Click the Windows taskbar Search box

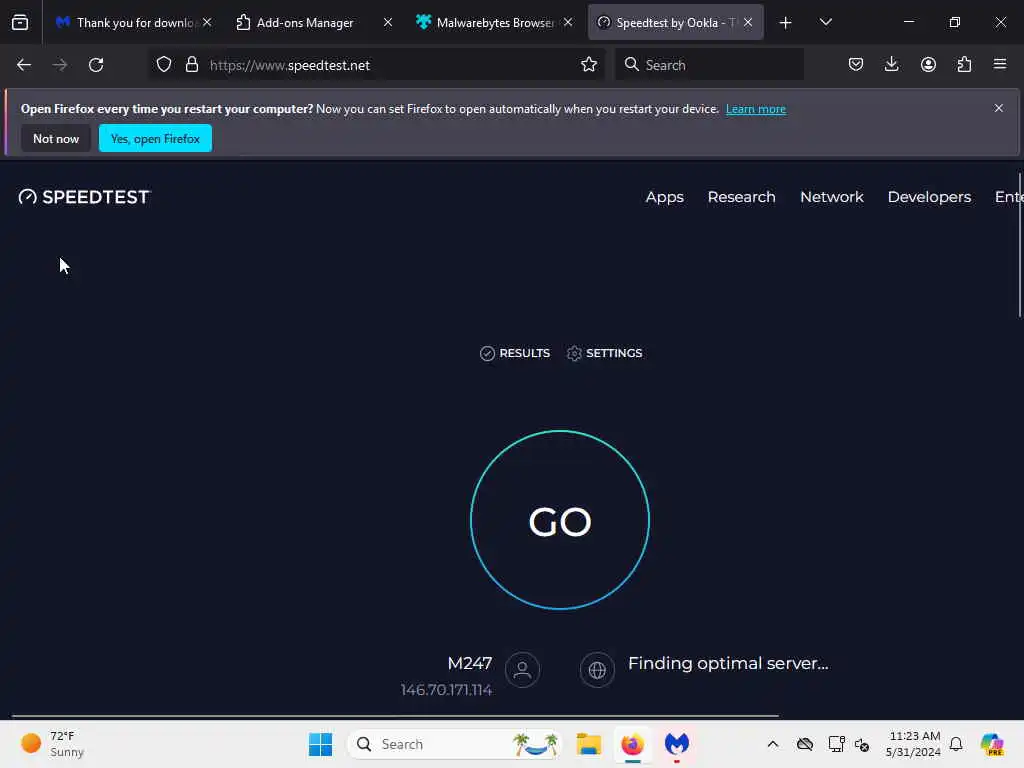[455, 744]
